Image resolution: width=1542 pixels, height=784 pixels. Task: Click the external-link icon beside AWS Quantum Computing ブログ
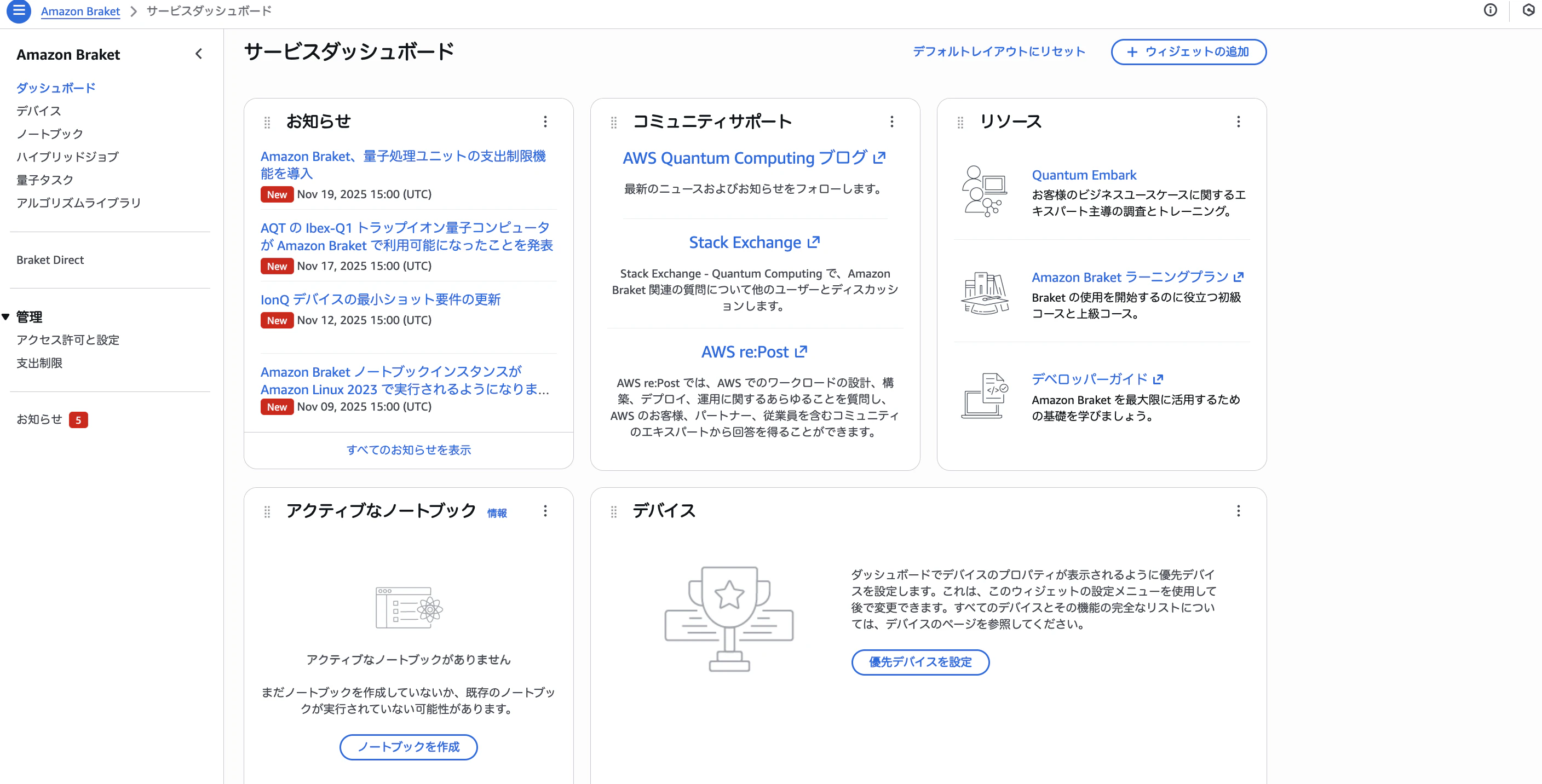click(879, 157)
